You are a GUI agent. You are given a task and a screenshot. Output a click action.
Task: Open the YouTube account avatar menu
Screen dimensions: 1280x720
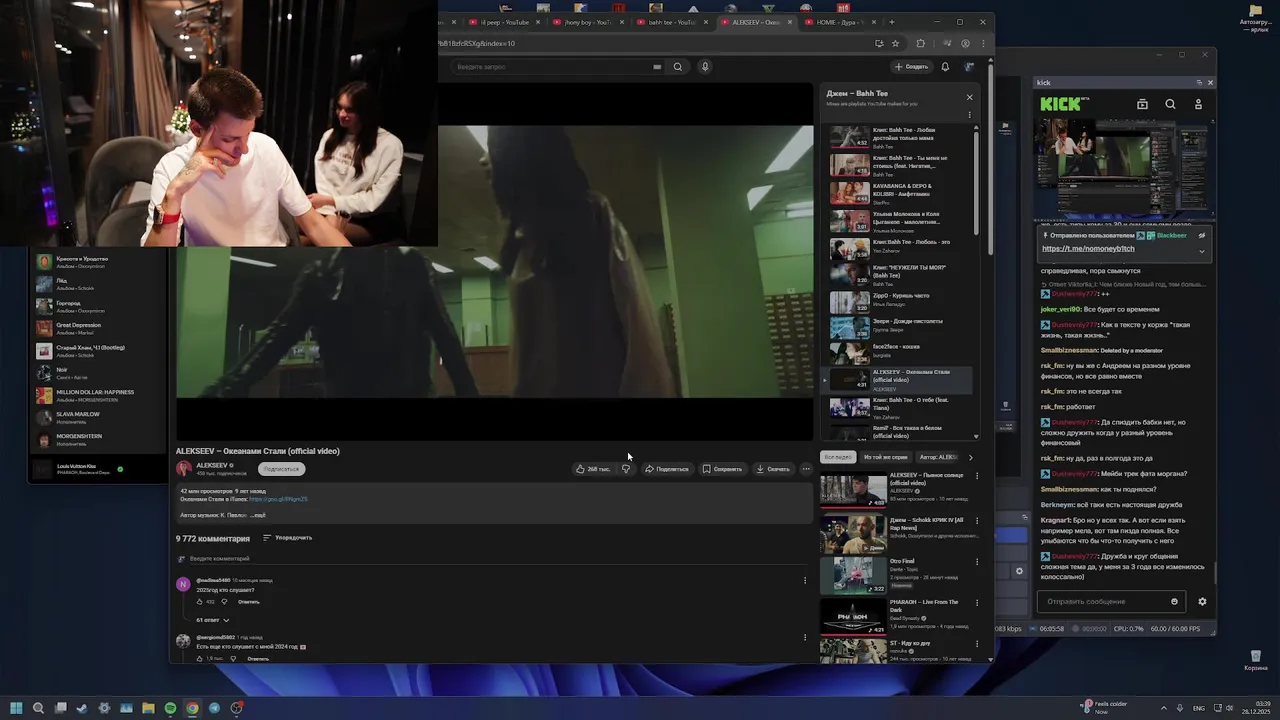969,67
